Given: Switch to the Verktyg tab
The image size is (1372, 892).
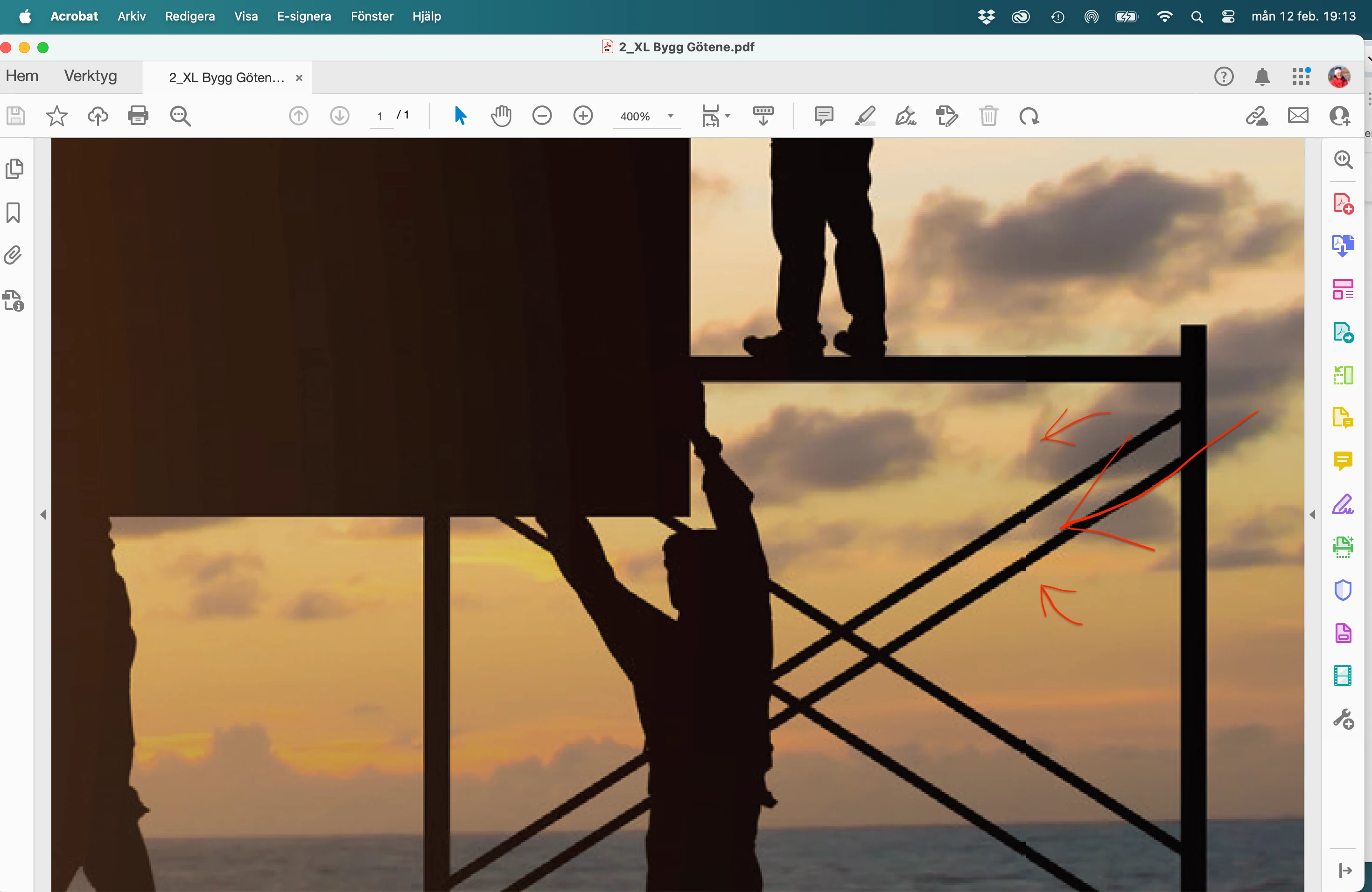Looking at the screenshot, I should pyautogui.click(x=91, y=76).
